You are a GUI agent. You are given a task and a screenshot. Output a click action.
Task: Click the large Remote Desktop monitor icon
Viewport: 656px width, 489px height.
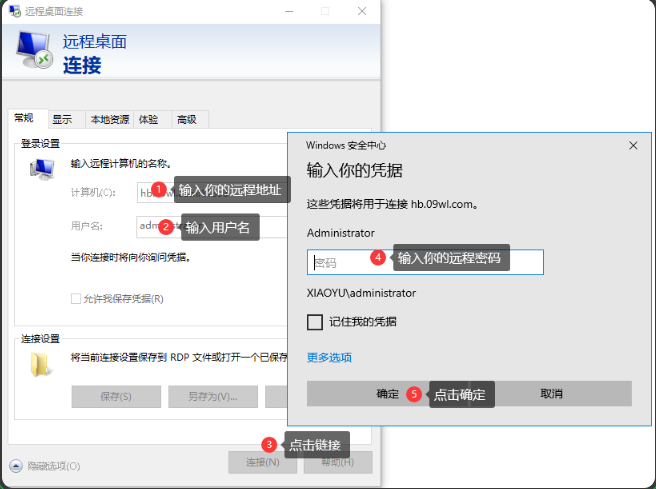(34, 50)
